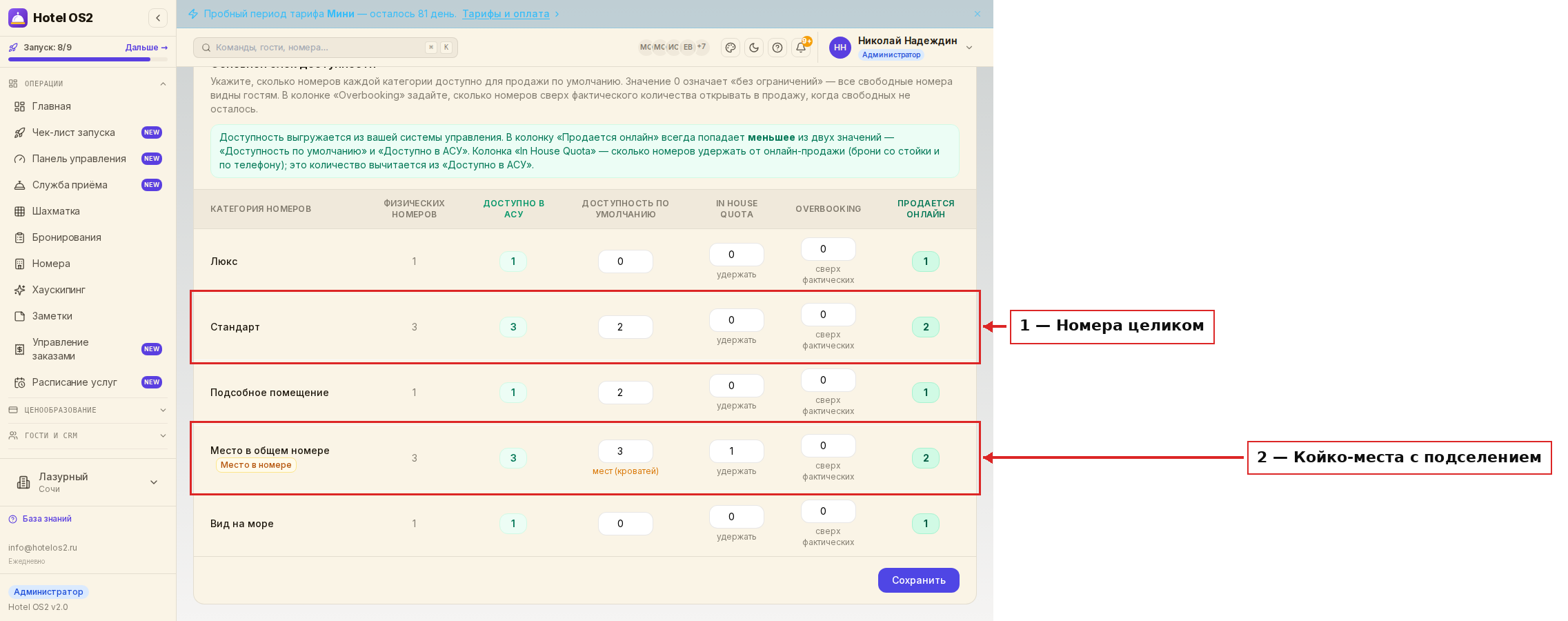The height and width of the screenshot is (621, 1568).
Task: Open Панель управления menu item
Action: pyautogui.click(x=88, y=159)
